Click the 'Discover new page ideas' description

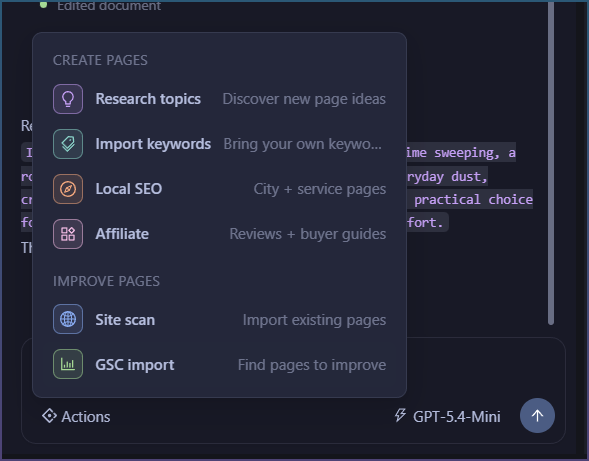pos(304,99)
